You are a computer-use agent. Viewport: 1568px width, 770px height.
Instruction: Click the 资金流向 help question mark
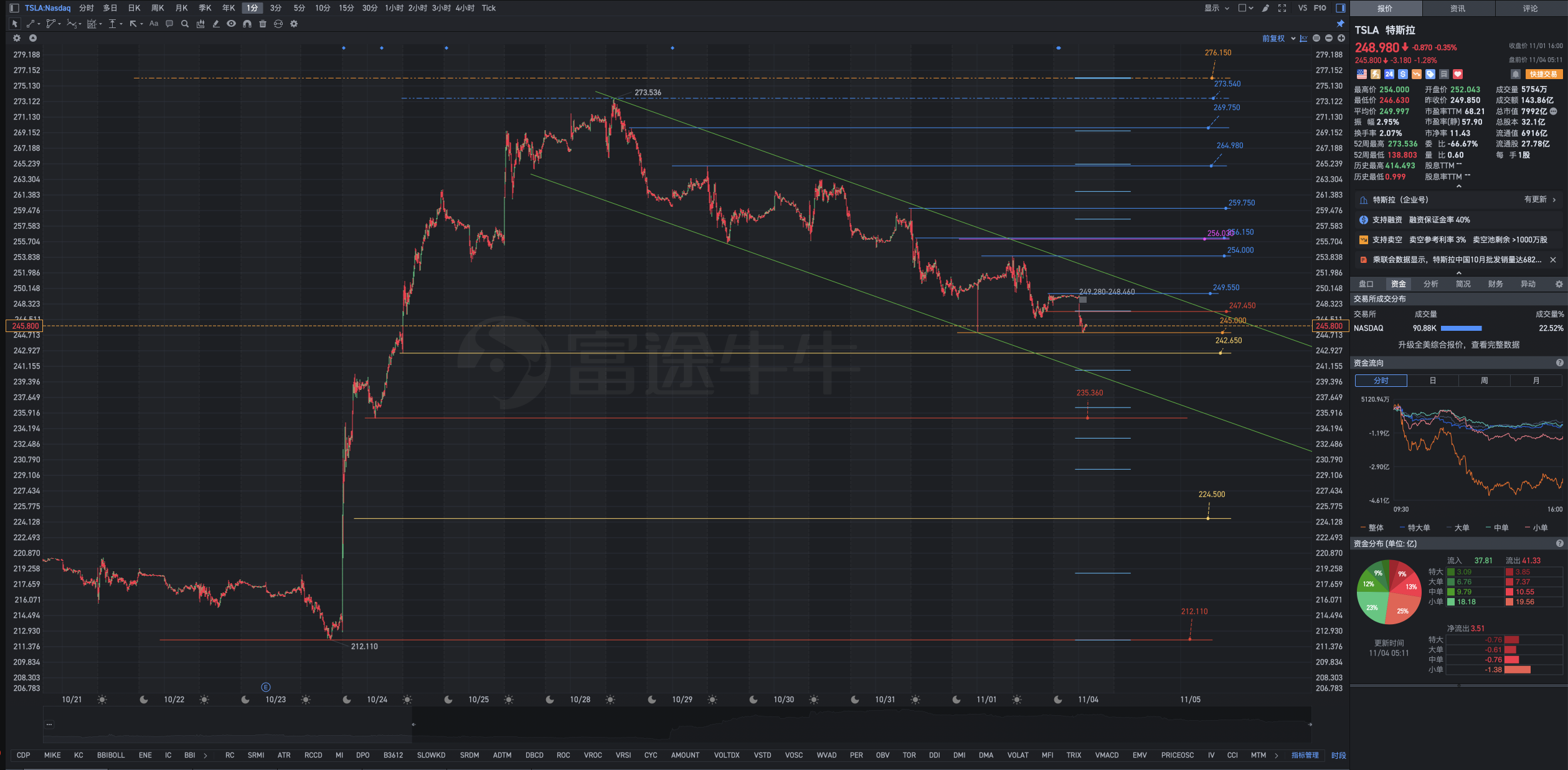[1560, 363]
